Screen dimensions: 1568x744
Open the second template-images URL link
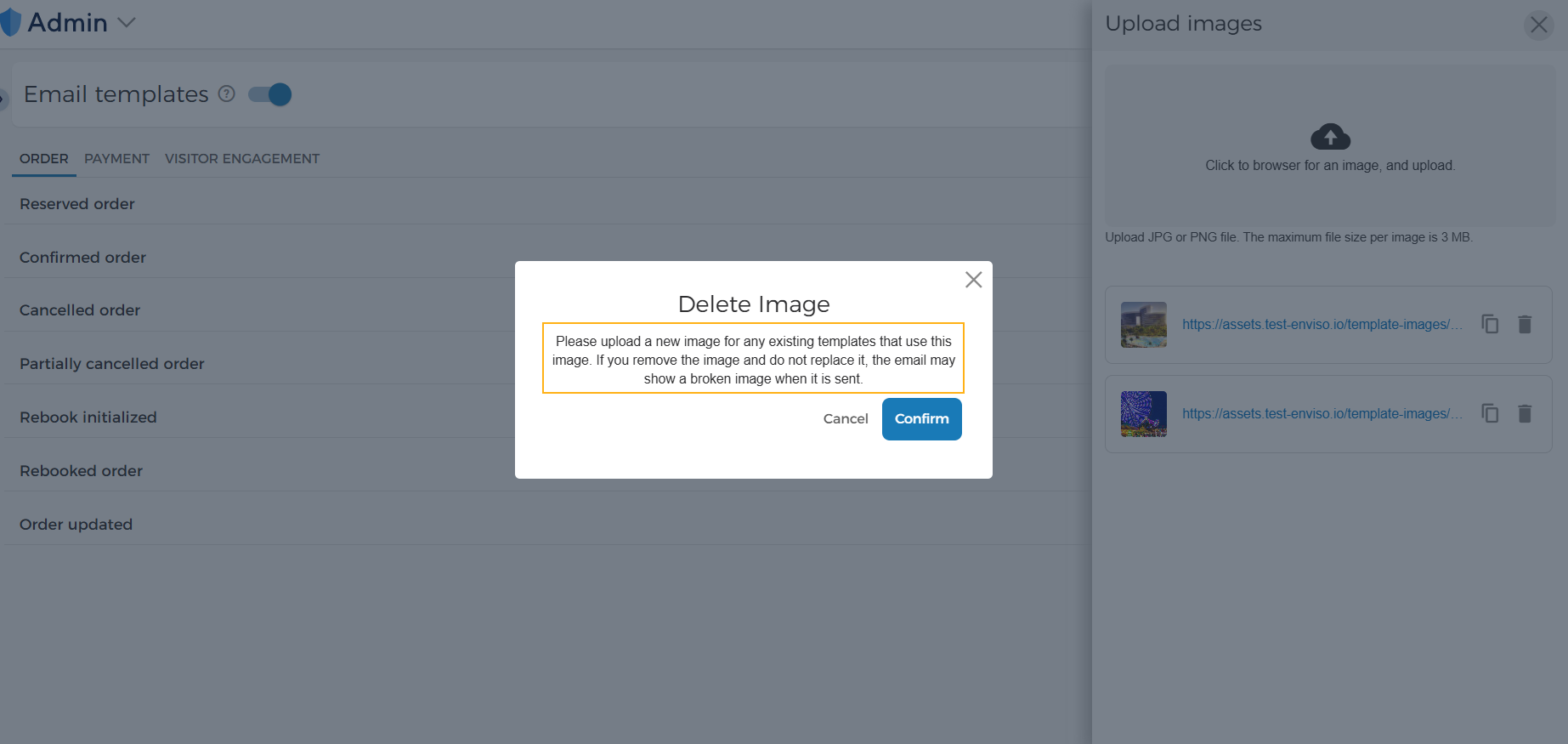[x=1322, y=414]
